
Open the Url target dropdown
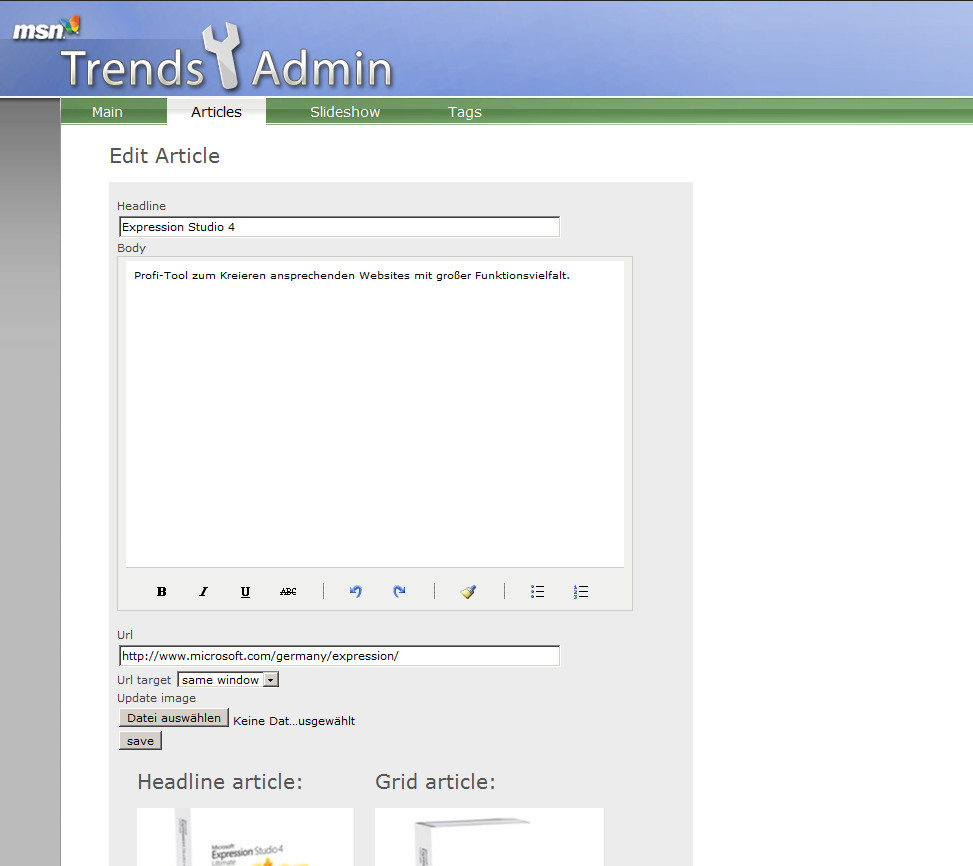(x=228, y=680)
